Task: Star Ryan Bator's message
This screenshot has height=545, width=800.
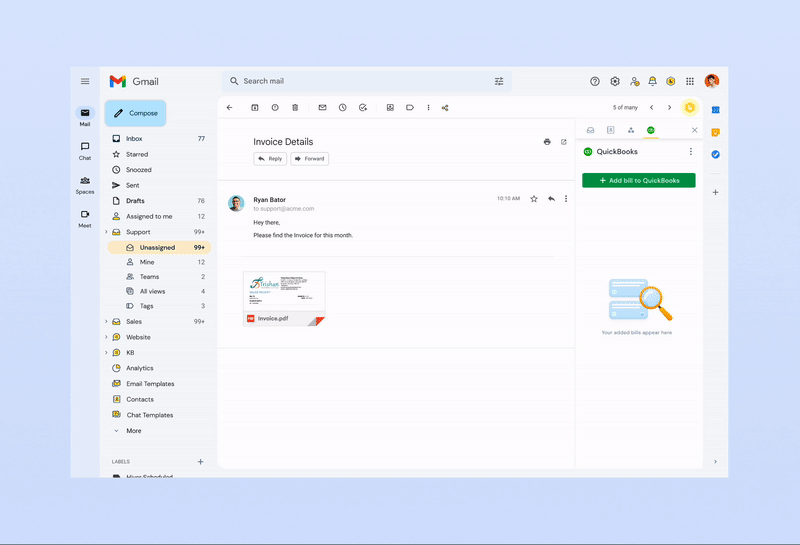Action: [534, 199]
